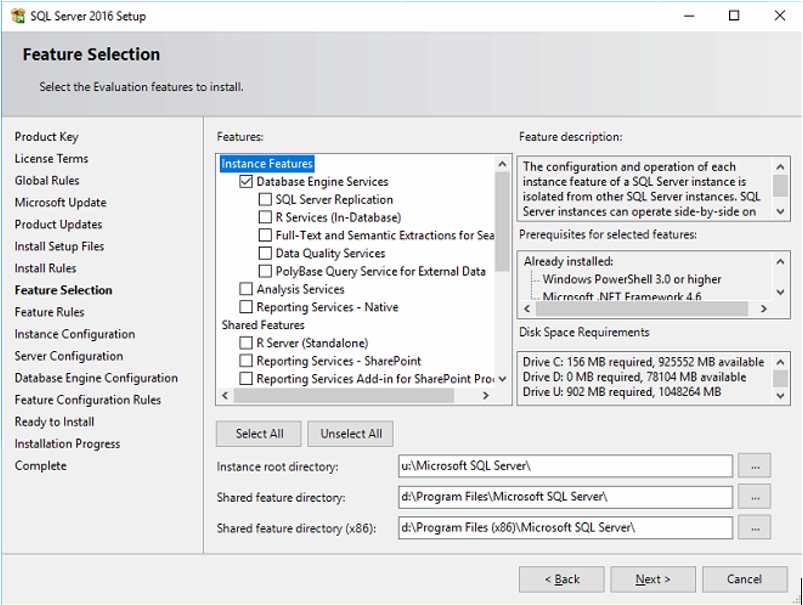Select Product Key step in sidebar
This screenshot has width=803, height=605.
click(x=47, y=137)
